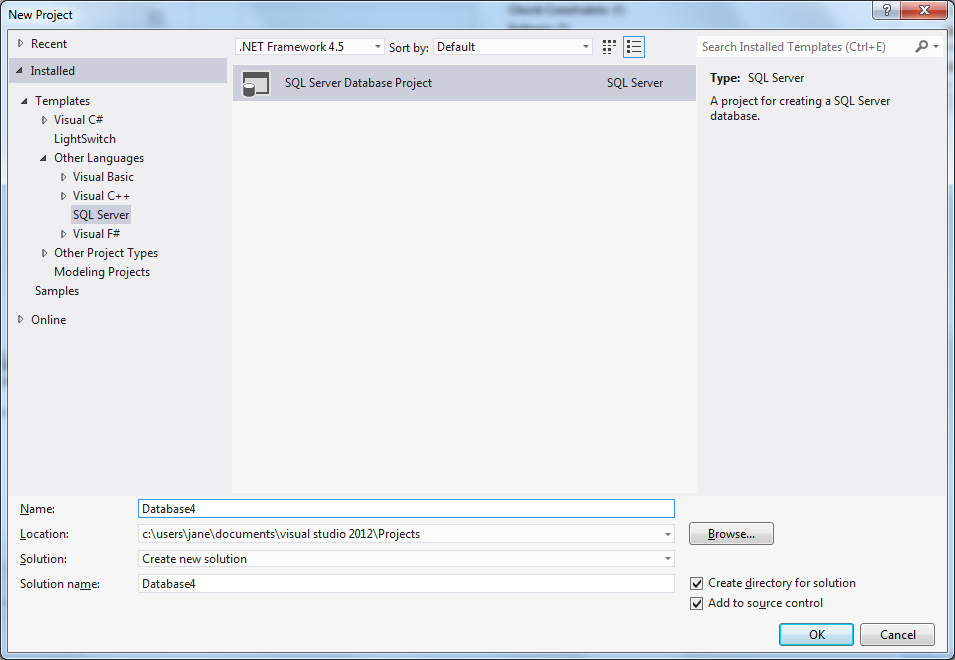Click the Browse button
This screenshot has width=955, height=660.
coord(731,534)
